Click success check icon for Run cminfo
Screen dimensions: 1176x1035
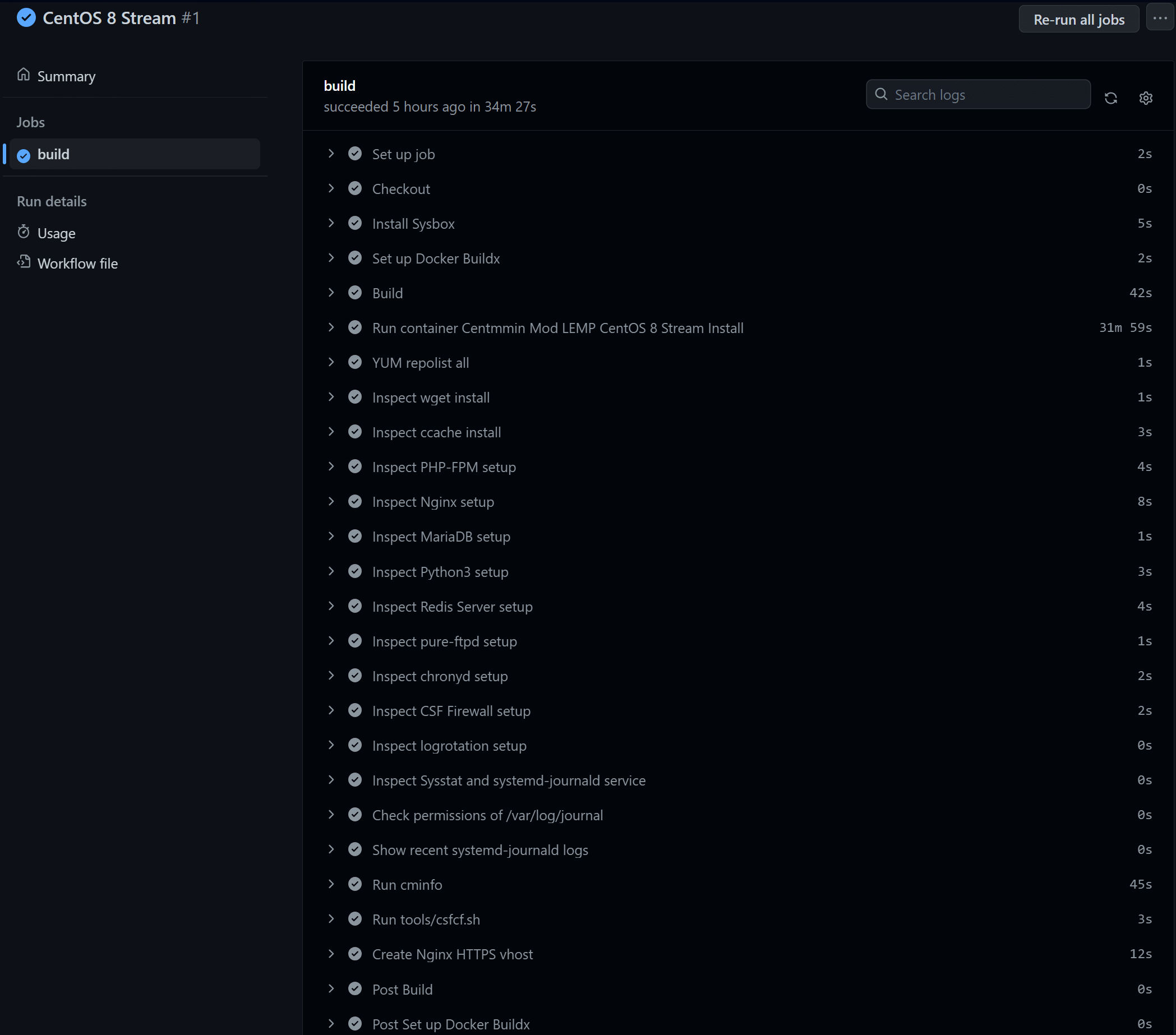click(355, 884)
